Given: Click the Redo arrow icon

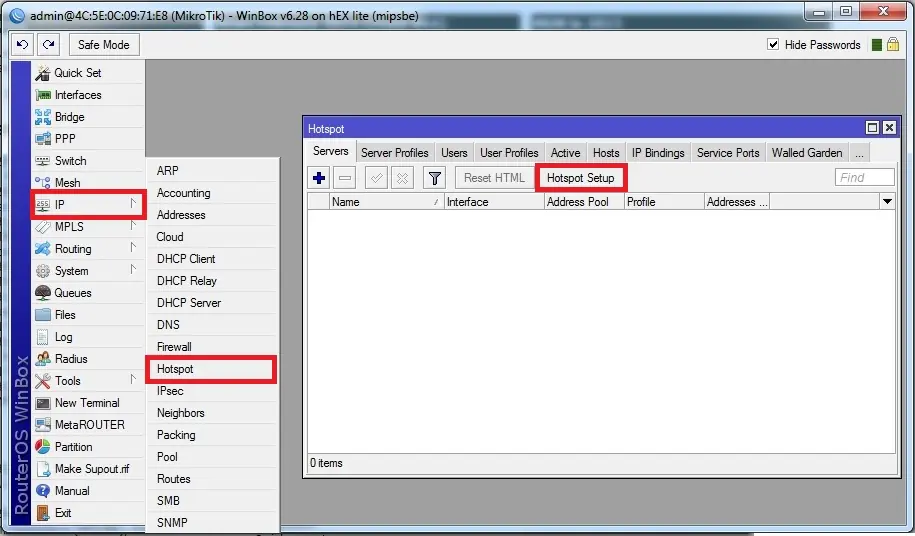Looking at the screenshot, I should 49,45.
